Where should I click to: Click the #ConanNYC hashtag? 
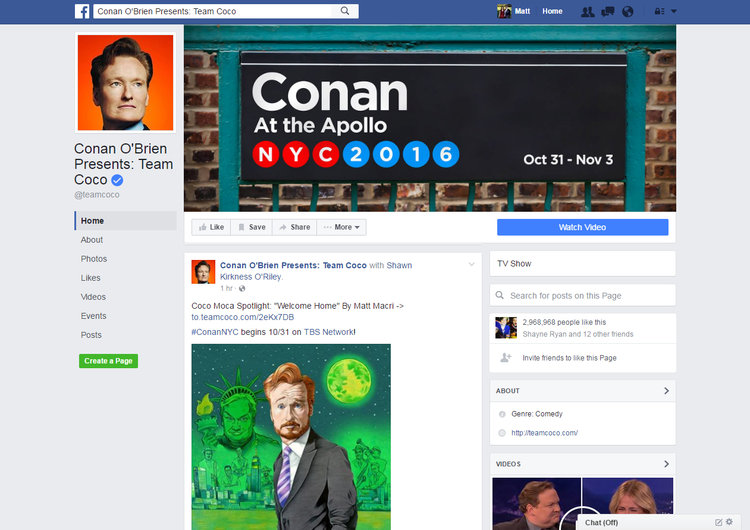coord(215,332)
